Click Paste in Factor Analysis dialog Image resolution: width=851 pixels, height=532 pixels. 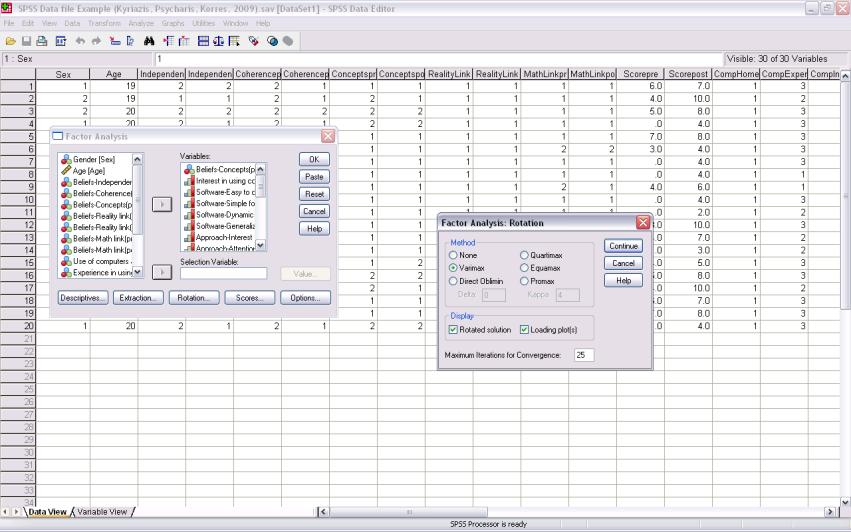(x=314, y=176)
